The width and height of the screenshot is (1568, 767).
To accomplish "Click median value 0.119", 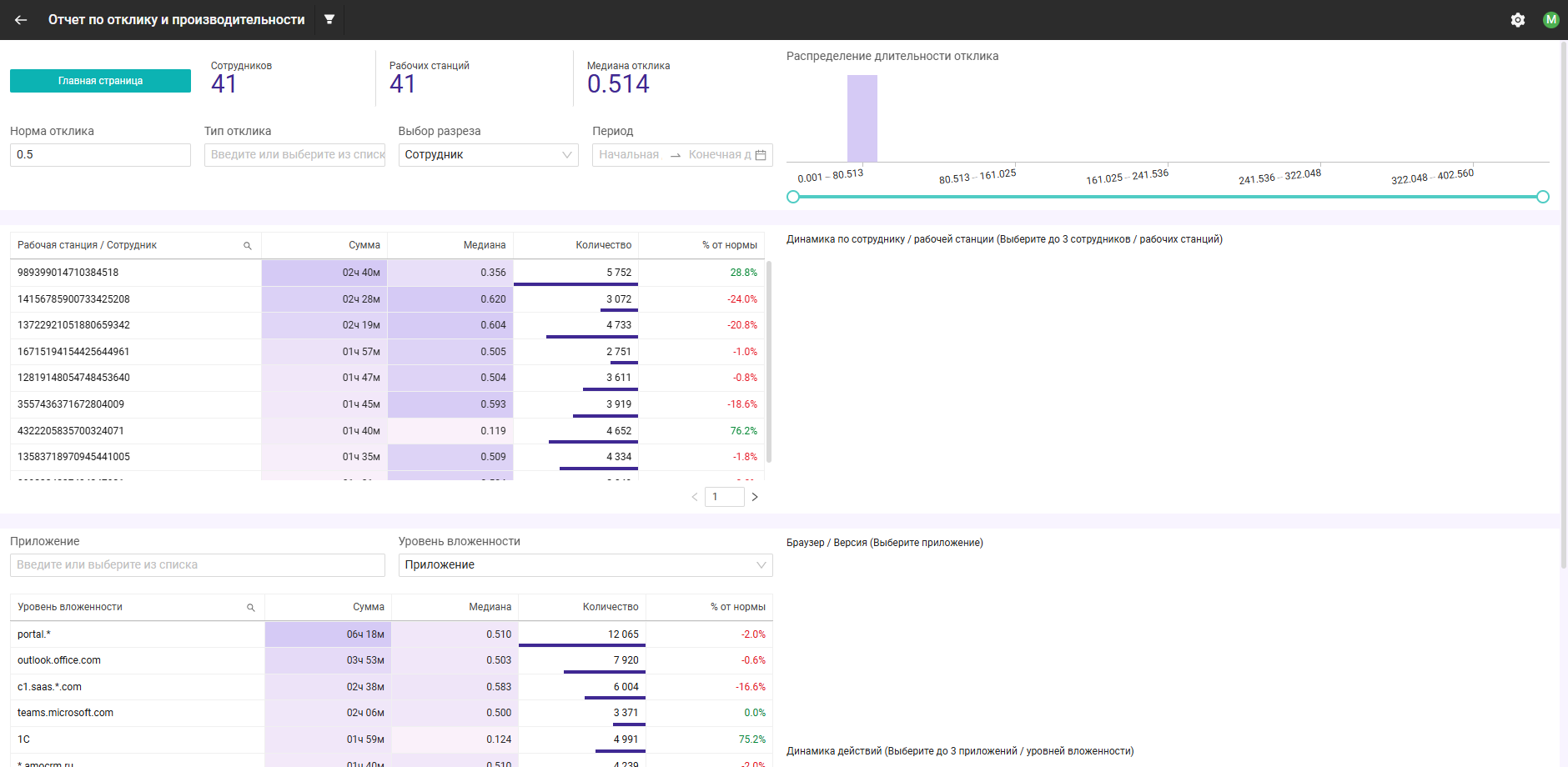I will point(493,431).
